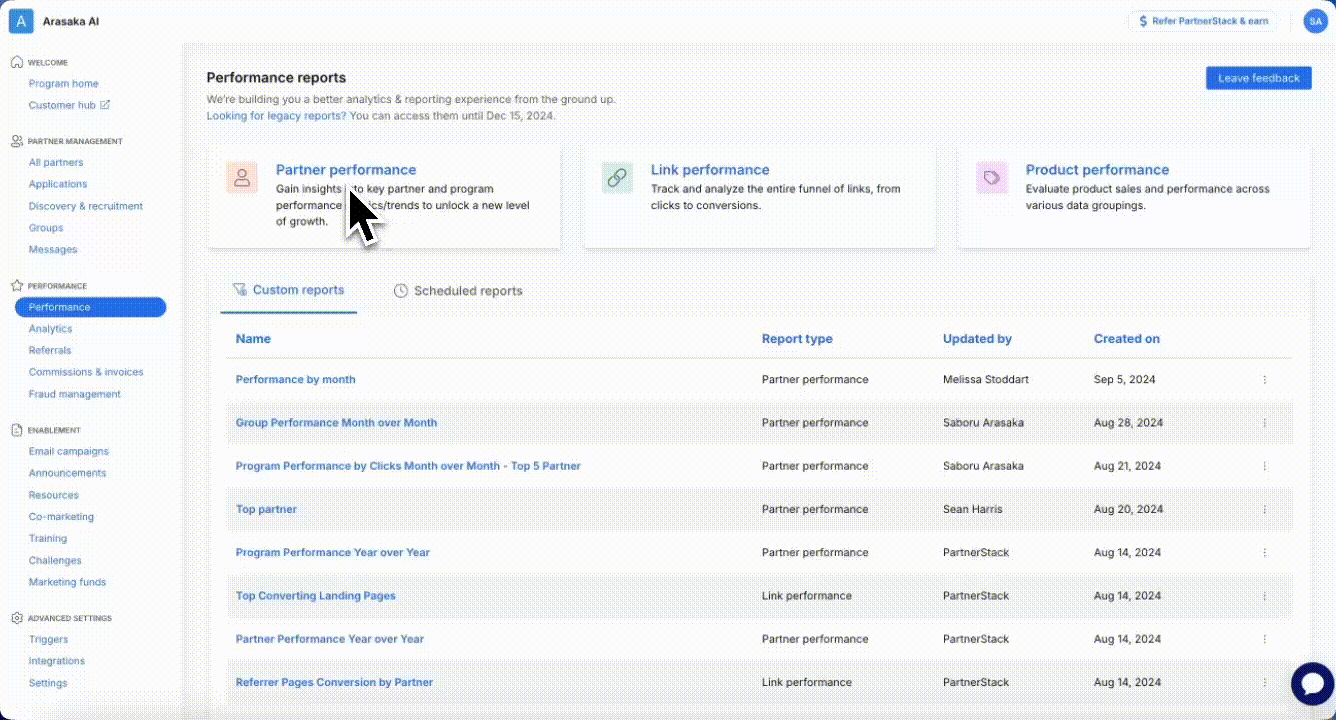Open the Partner performance card title
This screenshot has width=1336, height=720.
[x=346, y=170]
